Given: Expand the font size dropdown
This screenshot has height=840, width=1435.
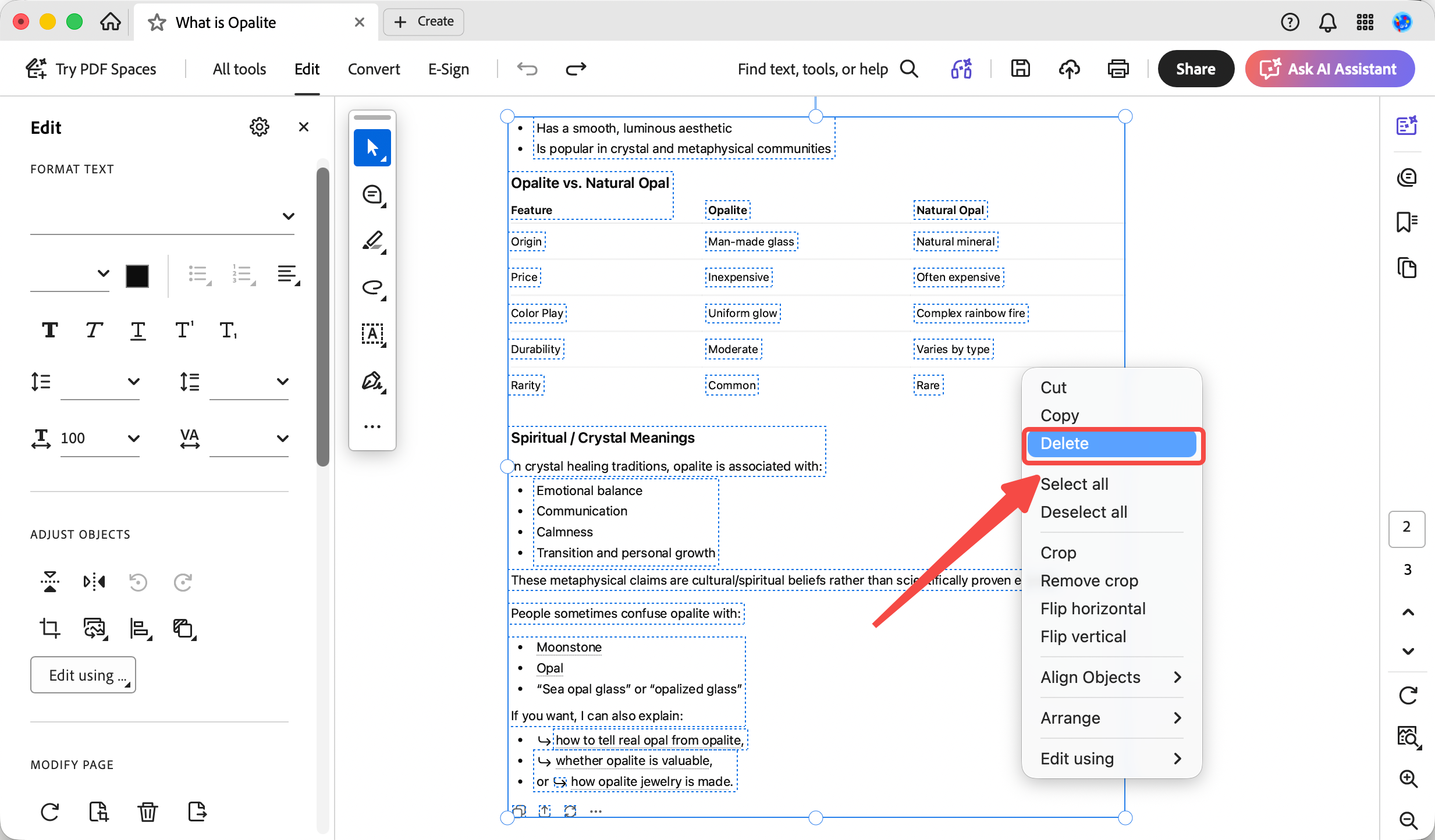Looking at the screenshot, I should (103, 273).
